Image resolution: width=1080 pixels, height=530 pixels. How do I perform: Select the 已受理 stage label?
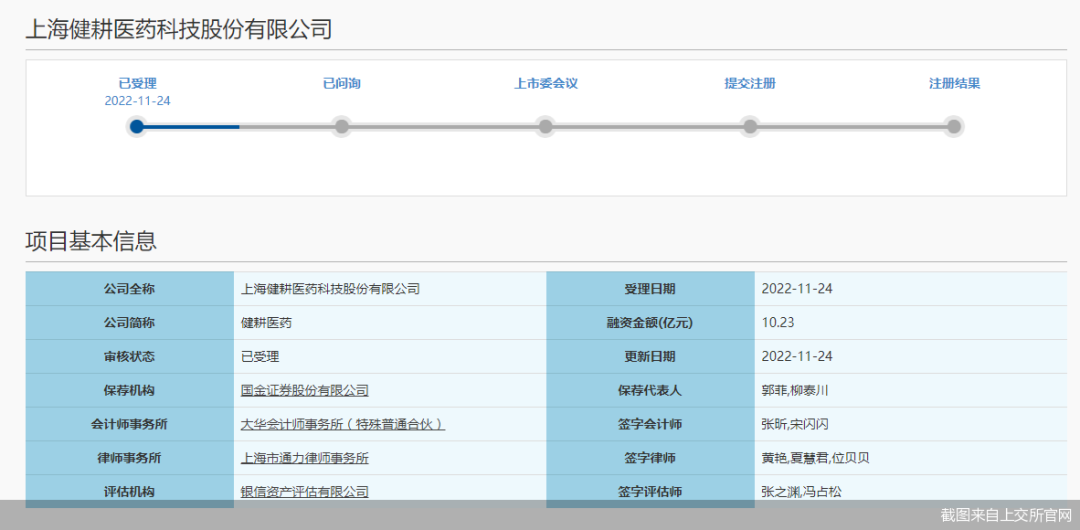click(x=137, y=83)
